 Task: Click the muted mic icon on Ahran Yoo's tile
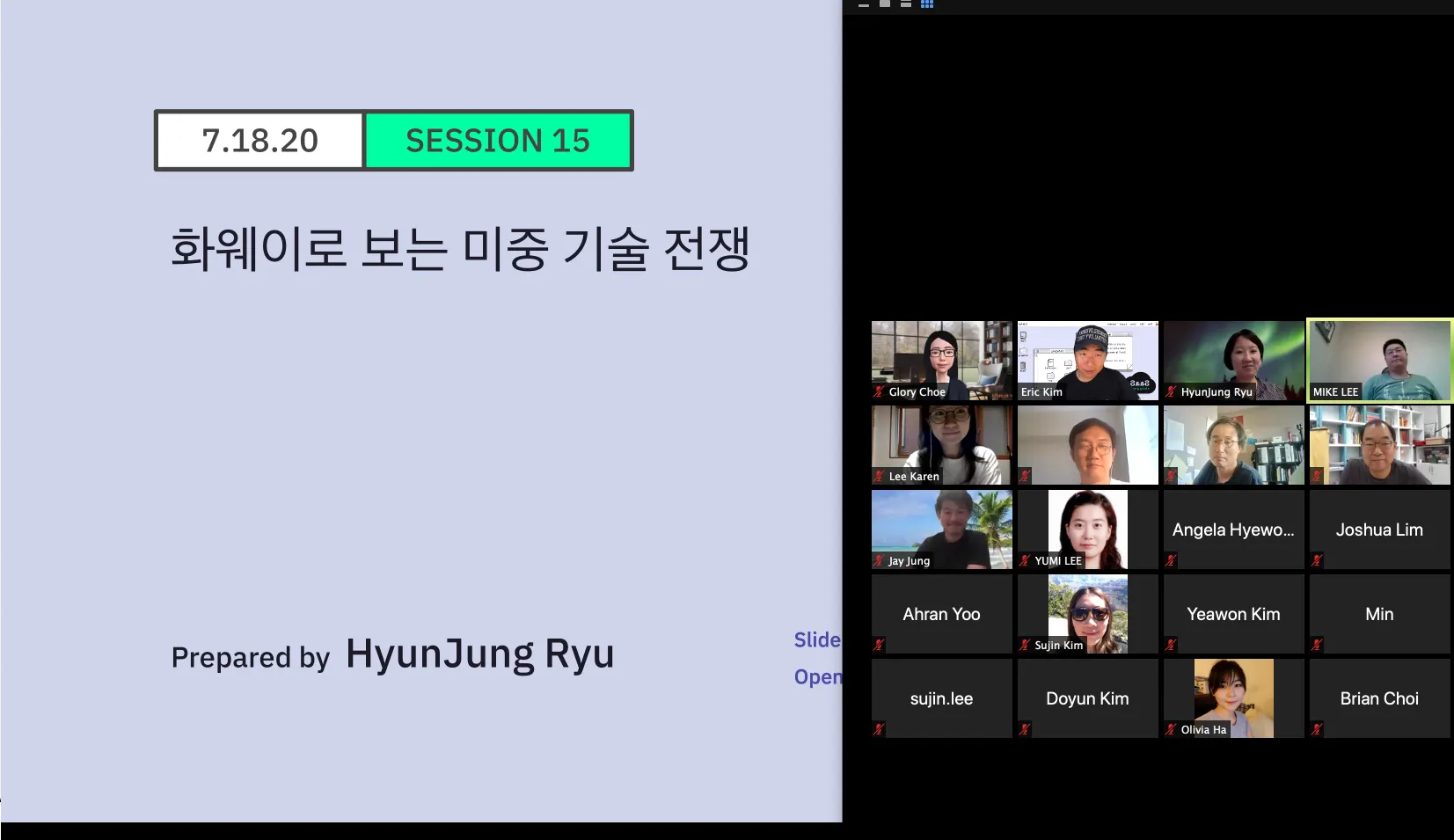pos(879,645)
